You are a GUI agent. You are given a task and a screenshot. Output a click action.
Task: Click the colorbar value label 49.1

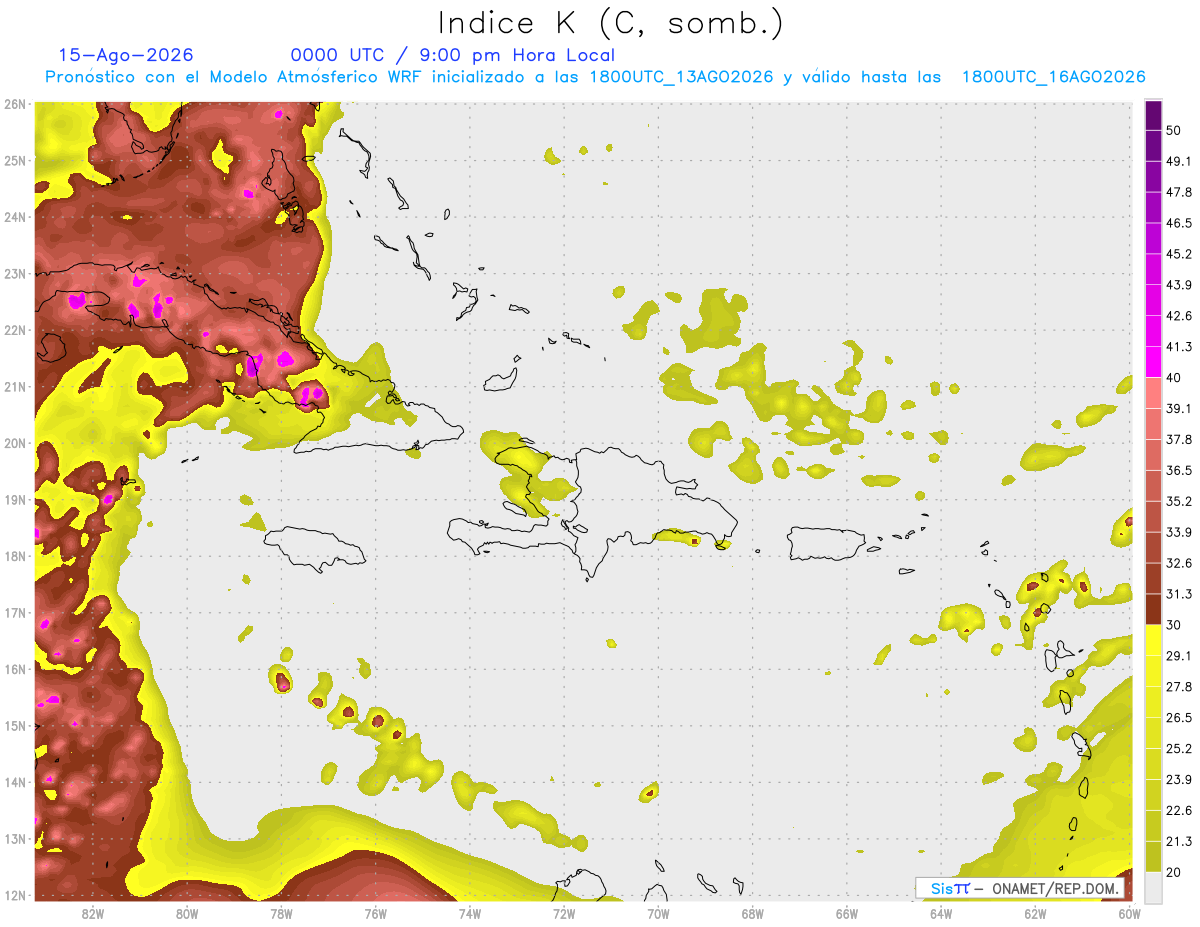[x=1178, y=161]
